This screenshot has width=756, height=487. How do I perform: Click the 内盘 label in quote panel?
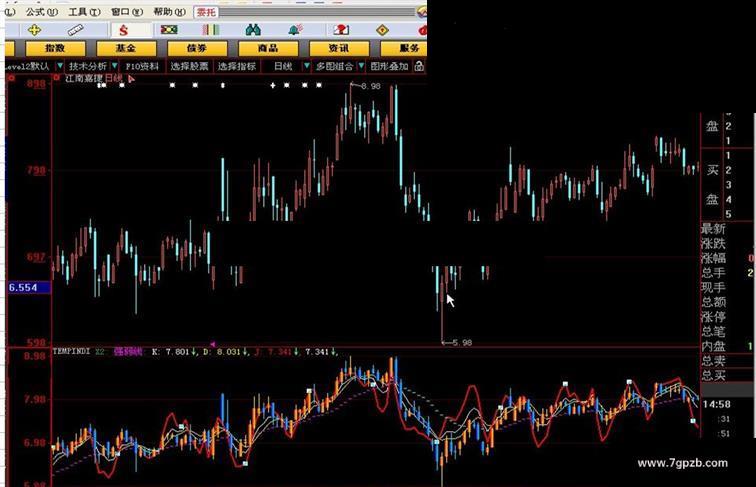click(713, 346)
